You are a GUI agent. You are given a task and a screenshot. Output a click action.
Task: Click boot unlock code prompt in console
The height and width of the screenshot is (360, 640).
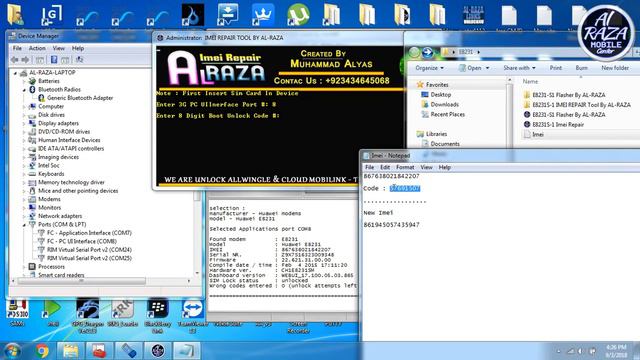(x=218, y=116)
